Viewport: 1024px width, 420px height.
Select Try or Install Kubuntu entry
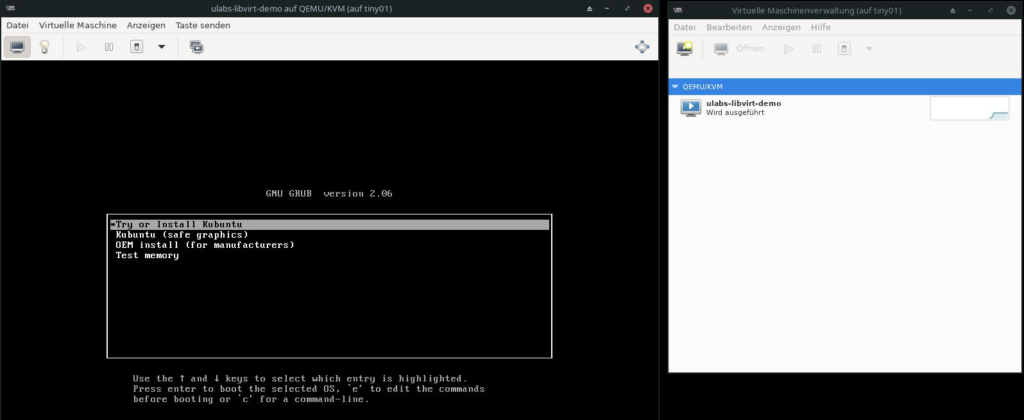[x=330, y=225]
